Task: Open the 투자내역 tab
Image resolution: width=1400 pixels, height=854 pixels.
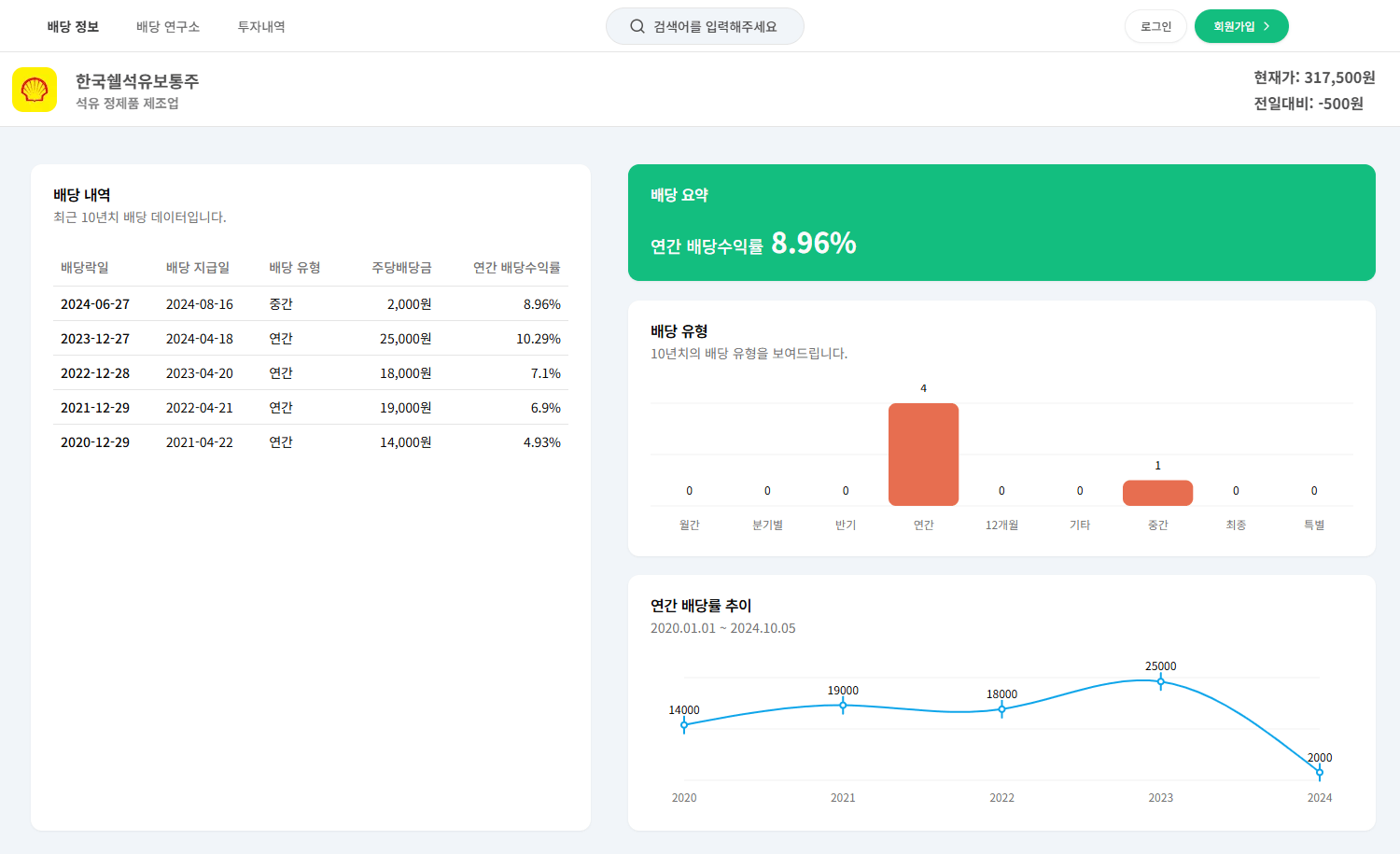Action: coord(261,26)
